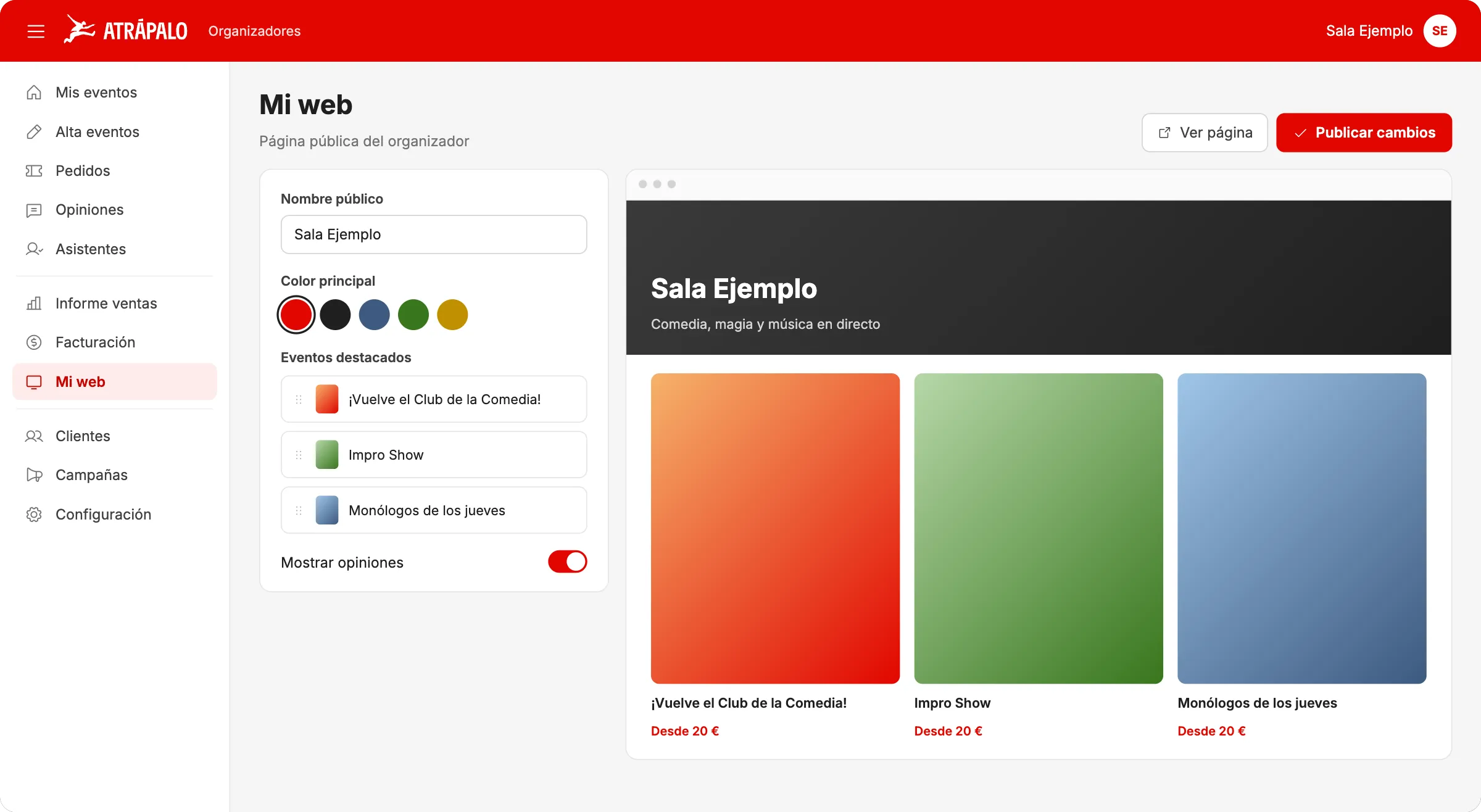Grab the drag handle for Impro Show

(299, 455)
